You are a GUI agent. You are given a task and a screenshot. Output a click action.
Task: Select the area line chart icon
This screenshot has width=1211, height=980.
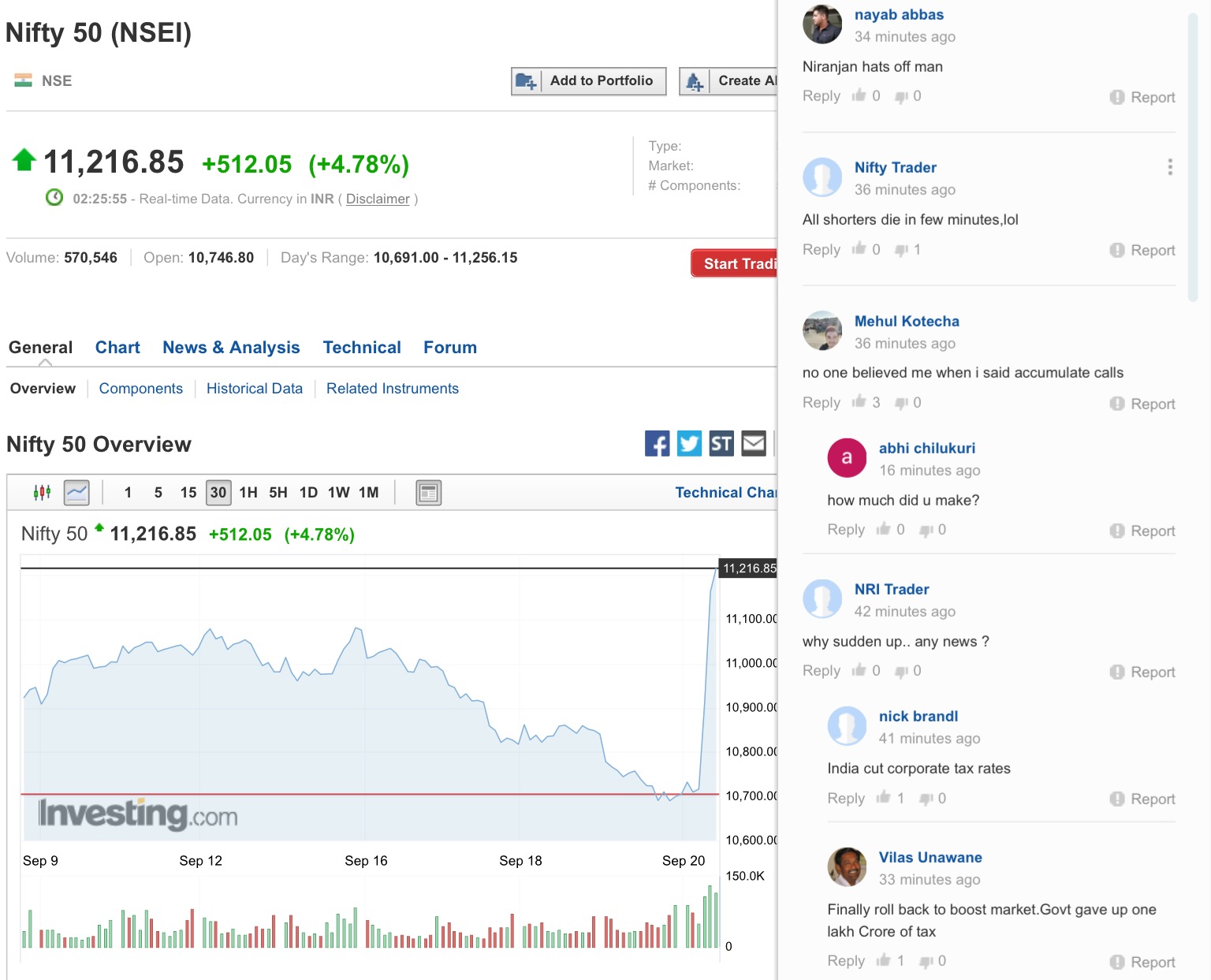76,493
